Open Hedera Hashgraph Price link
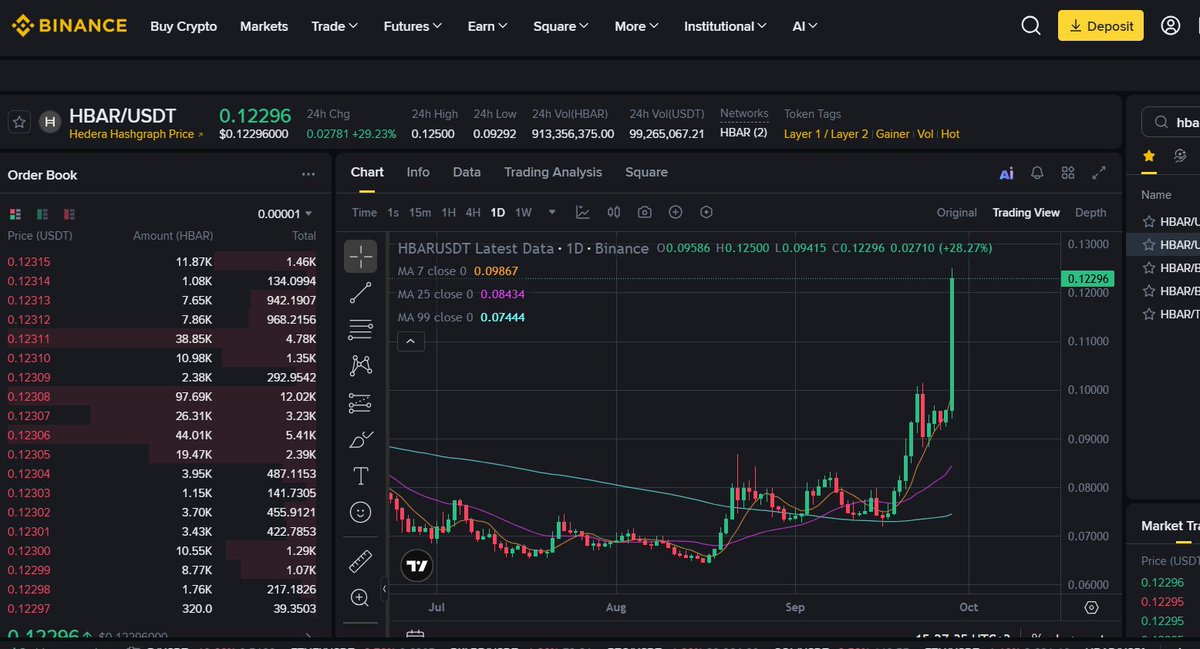 click(x=136, y=134)
